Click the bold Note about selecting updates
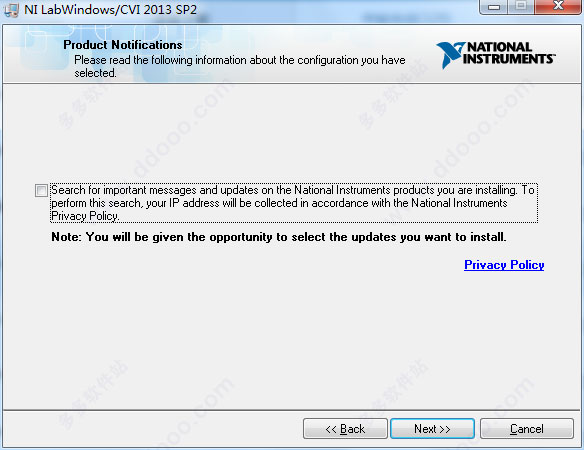Image resolution: width=584 pixels, height=450 pixels. (x=279, y=237)
